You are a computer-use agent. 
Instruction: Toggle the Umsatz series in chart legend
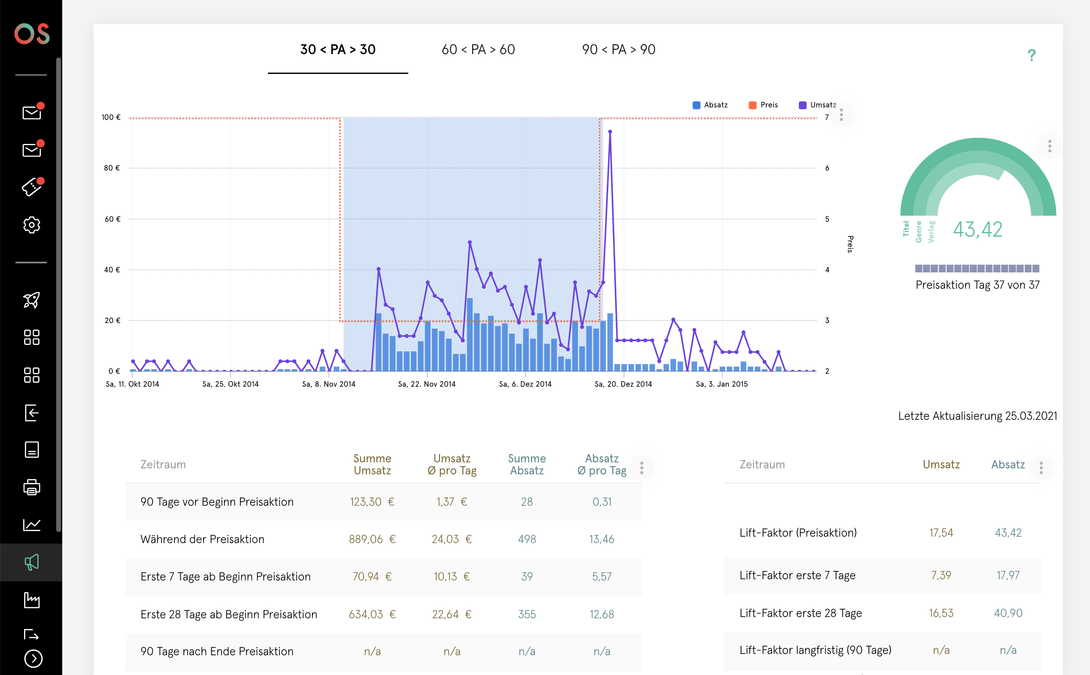[x=818, y=105]
